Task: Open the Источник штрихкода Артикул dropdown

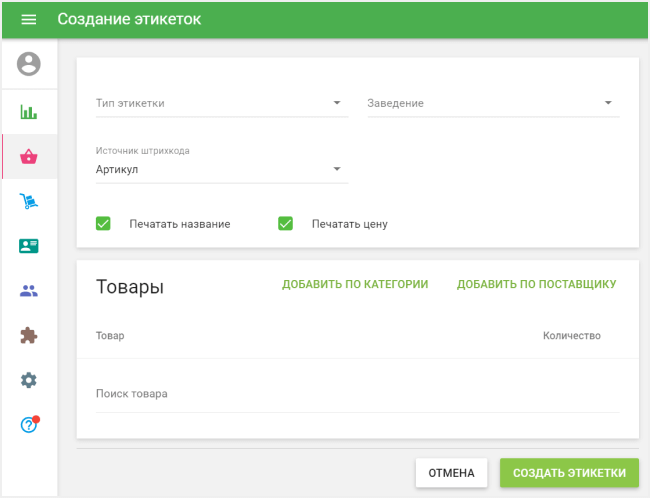Action: coord(222,169)
